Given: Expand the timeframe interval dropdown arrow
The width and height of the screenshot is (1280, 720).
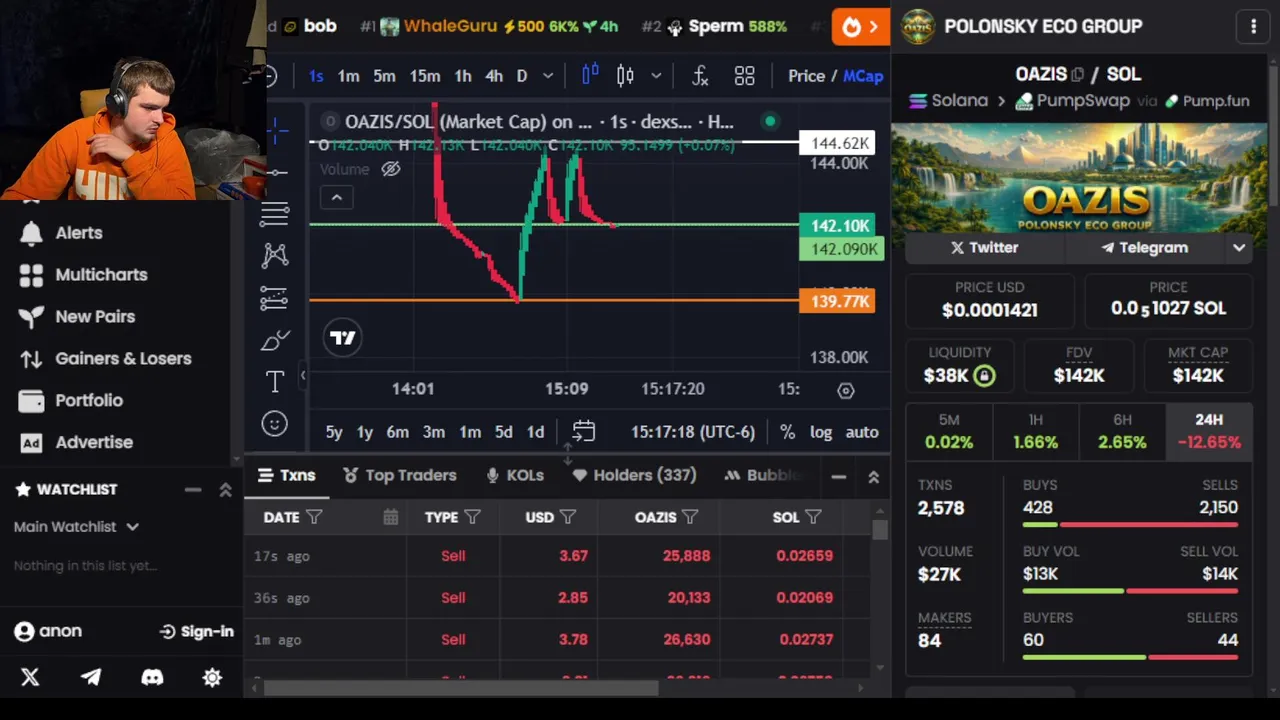Looking at the screenshot, I should click(x=548, y=76).
